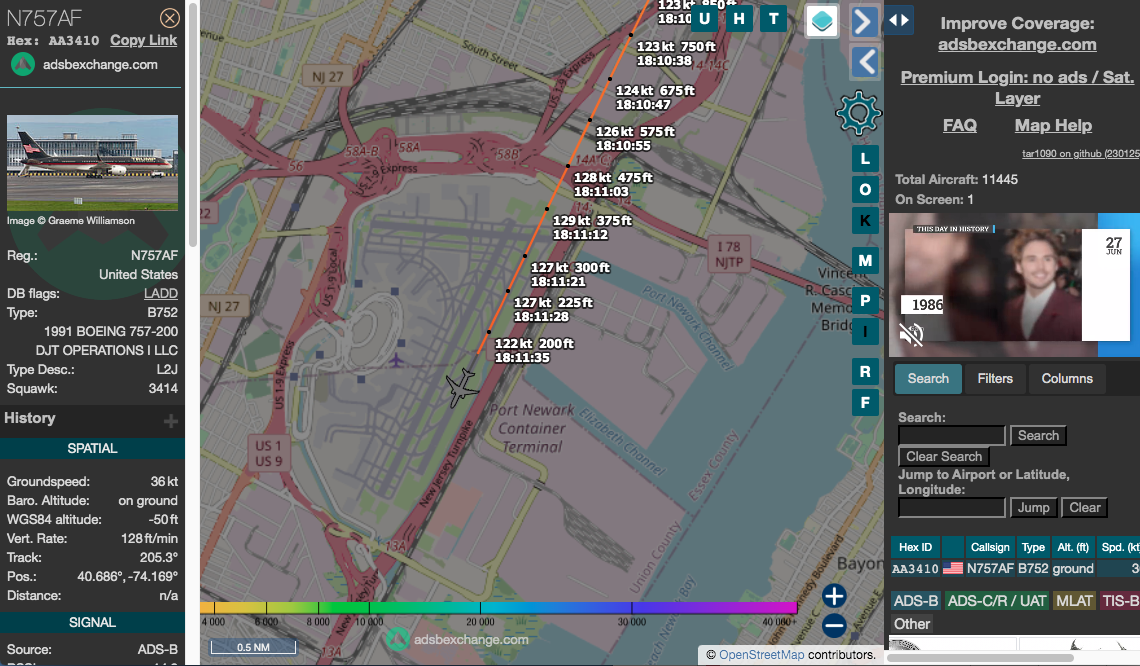This screenshot has height=666, width=1140.
Task: Open the map layer selector icon
Action: click(822, 21)
